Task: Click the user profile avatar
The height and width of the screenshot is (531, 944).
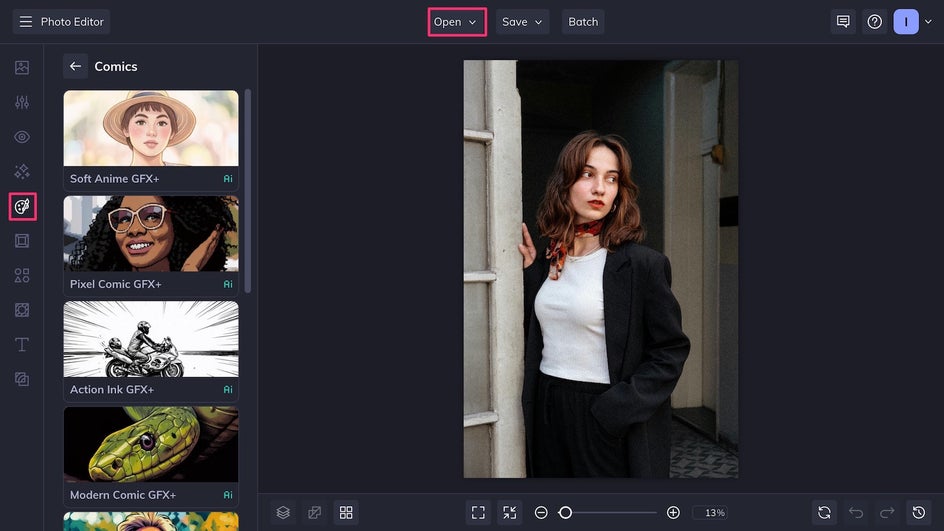Action: point(906,22)
